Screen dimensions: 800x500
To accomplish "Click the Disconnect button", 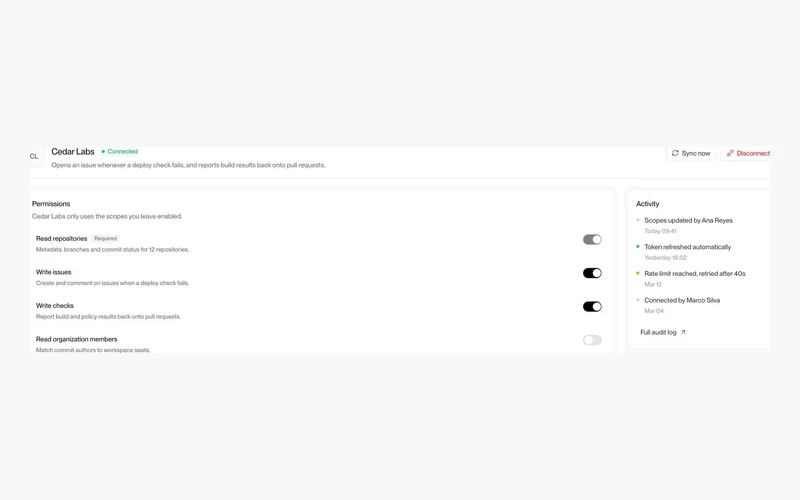I will click(746, 153).
